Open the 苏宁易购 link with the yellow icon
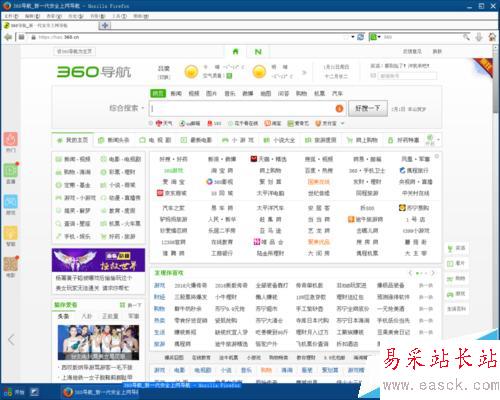Screen dimensions: 500x400 414,208
